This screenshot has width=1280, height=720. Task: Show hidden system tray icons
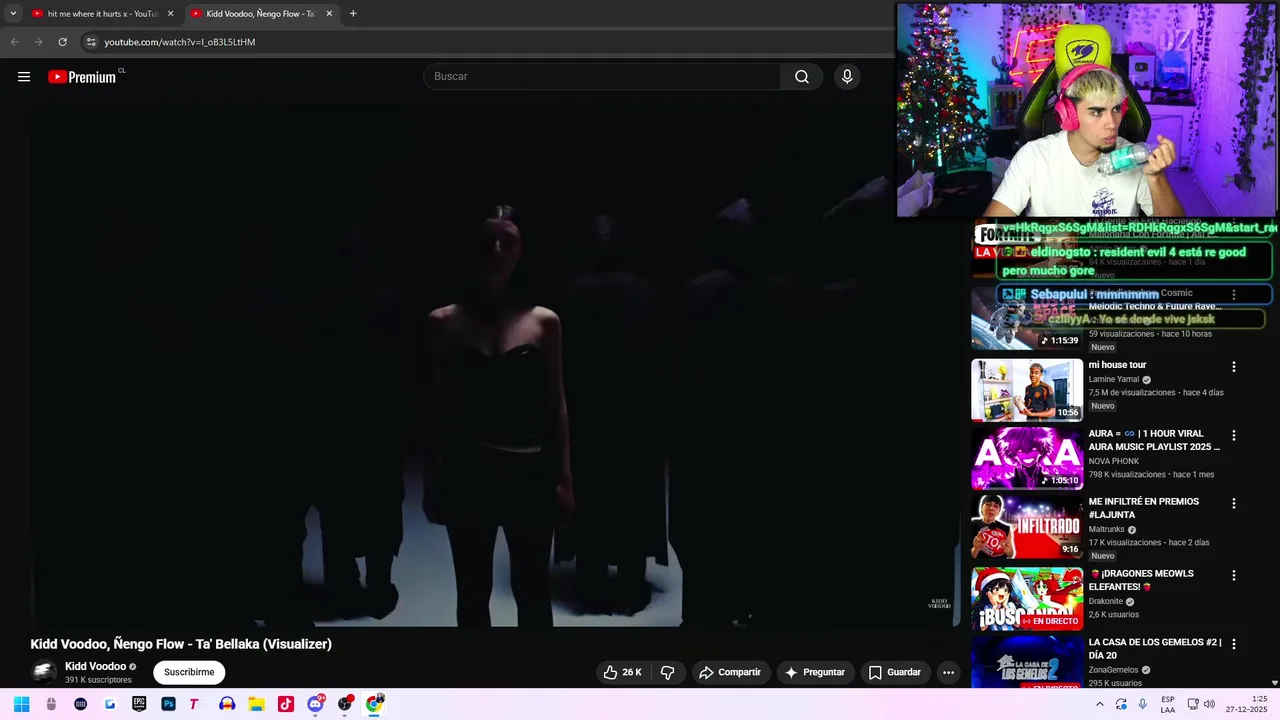tap(1099, 704)
